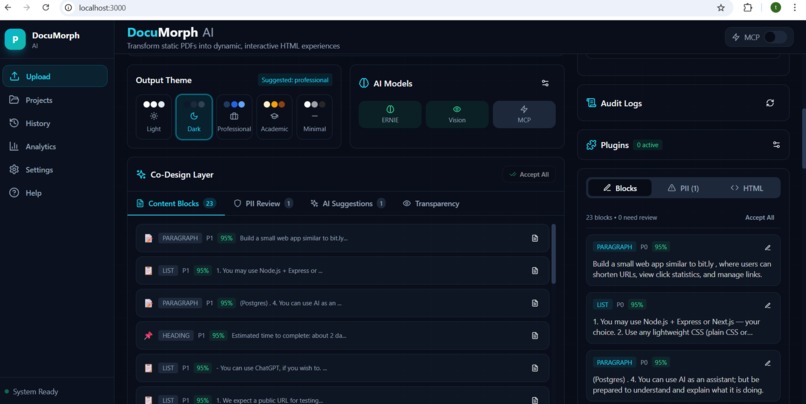Open the browser profile avatar
Viewport: 806px width, 404px height.
(x=775, y=8)
